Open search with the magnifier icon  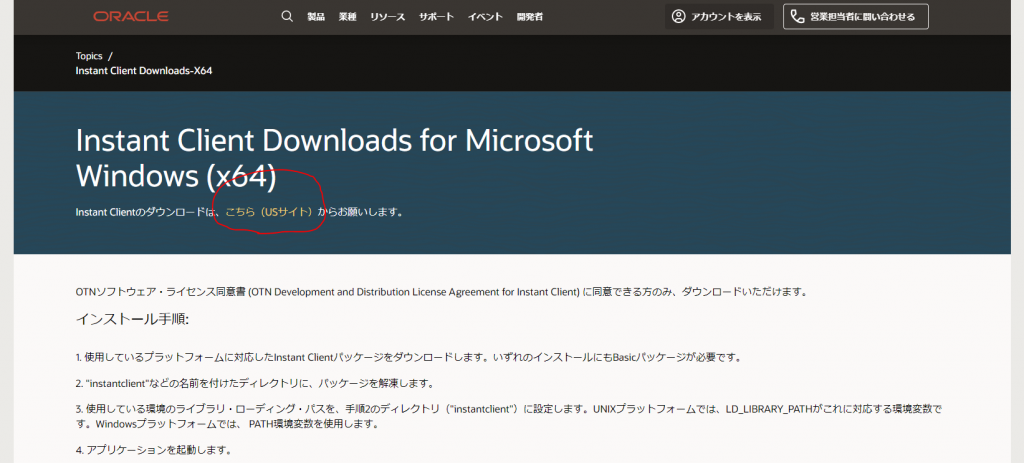[287, 17]
